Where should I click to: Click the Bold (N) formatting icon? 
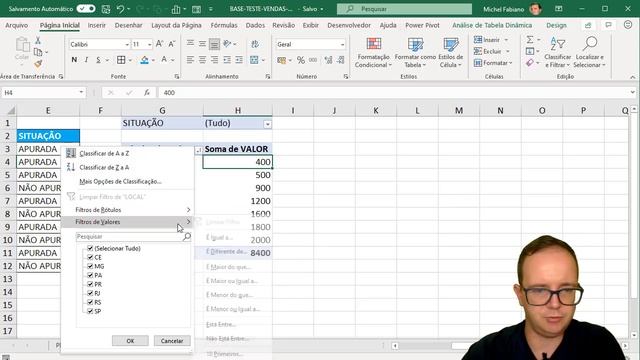[x=74, y=60]
